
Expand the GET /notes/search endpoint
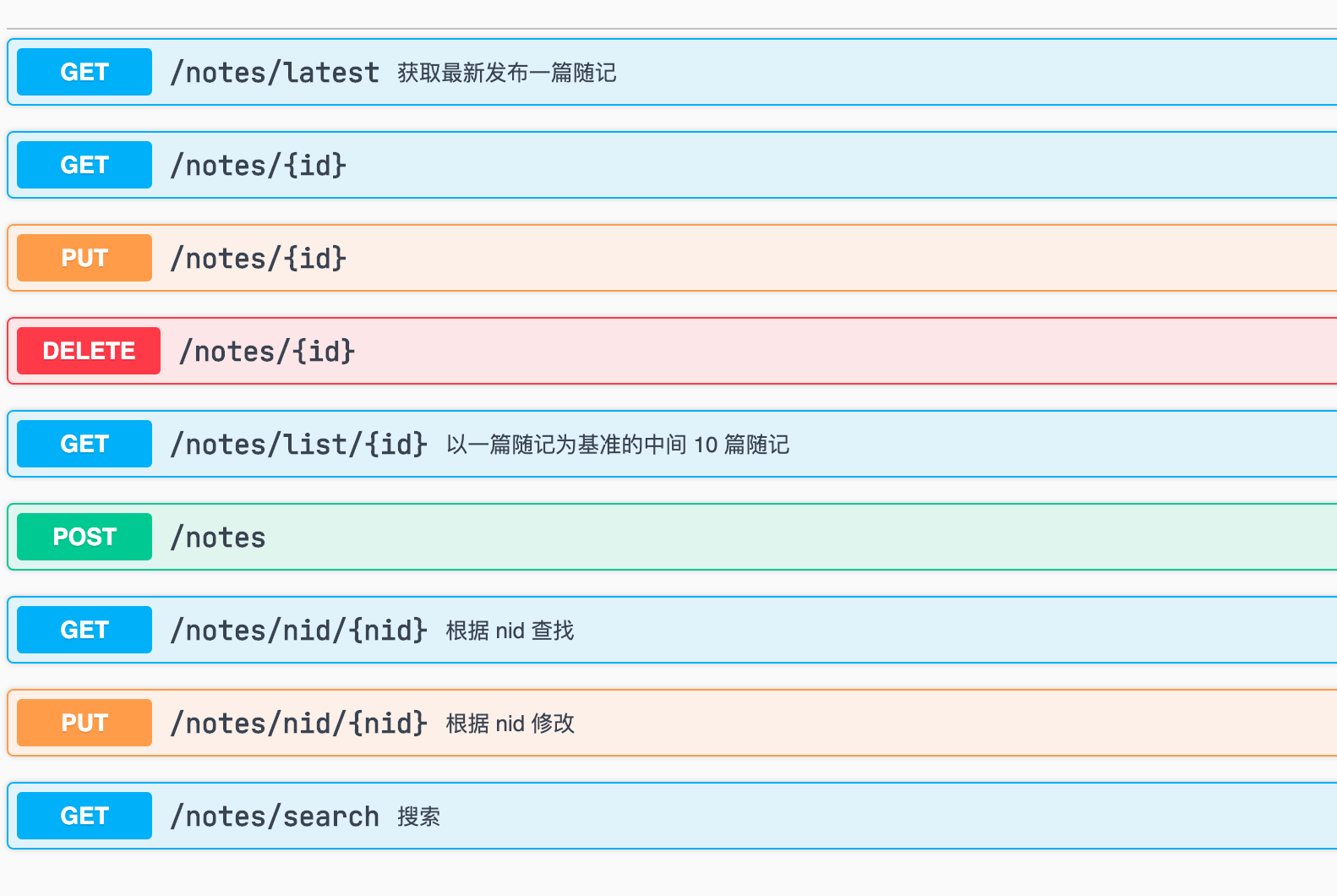[x=761, y=816]
